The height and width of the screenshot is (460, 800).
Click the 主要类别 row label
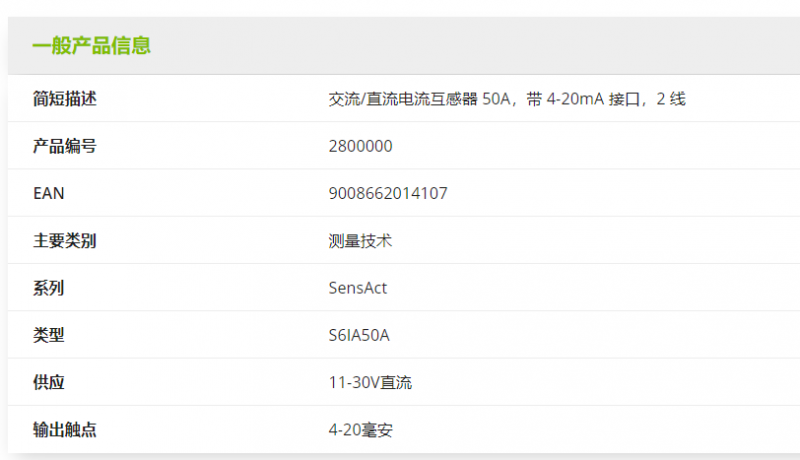coord(65,241)
